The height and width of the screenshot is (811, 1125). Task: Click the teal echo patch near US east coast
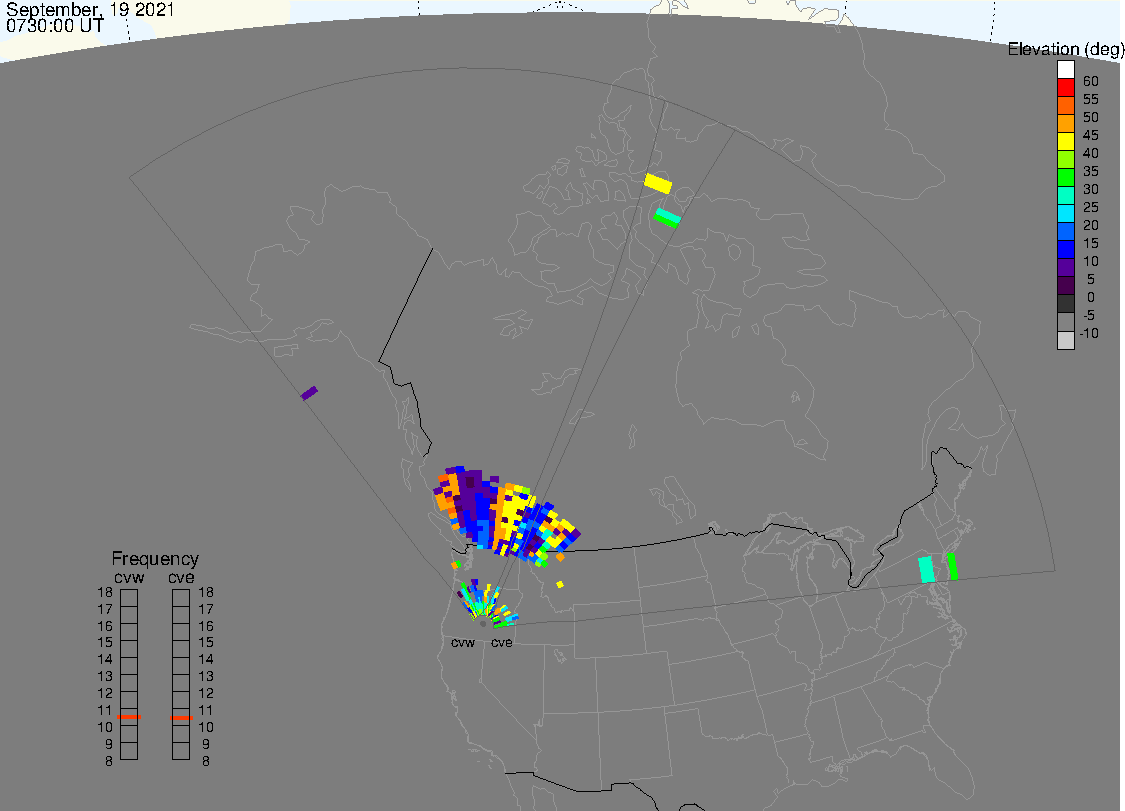(927, 569)
